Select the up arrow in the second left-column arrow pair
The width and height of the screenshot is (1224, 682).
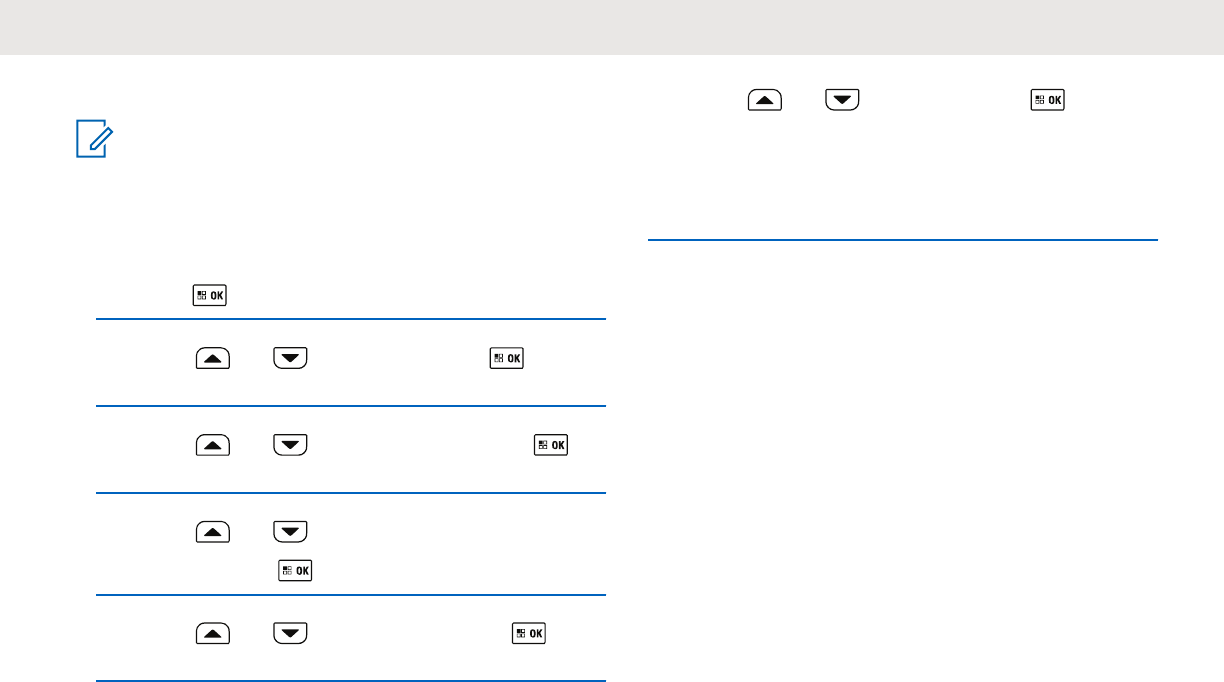pos(212,444)
